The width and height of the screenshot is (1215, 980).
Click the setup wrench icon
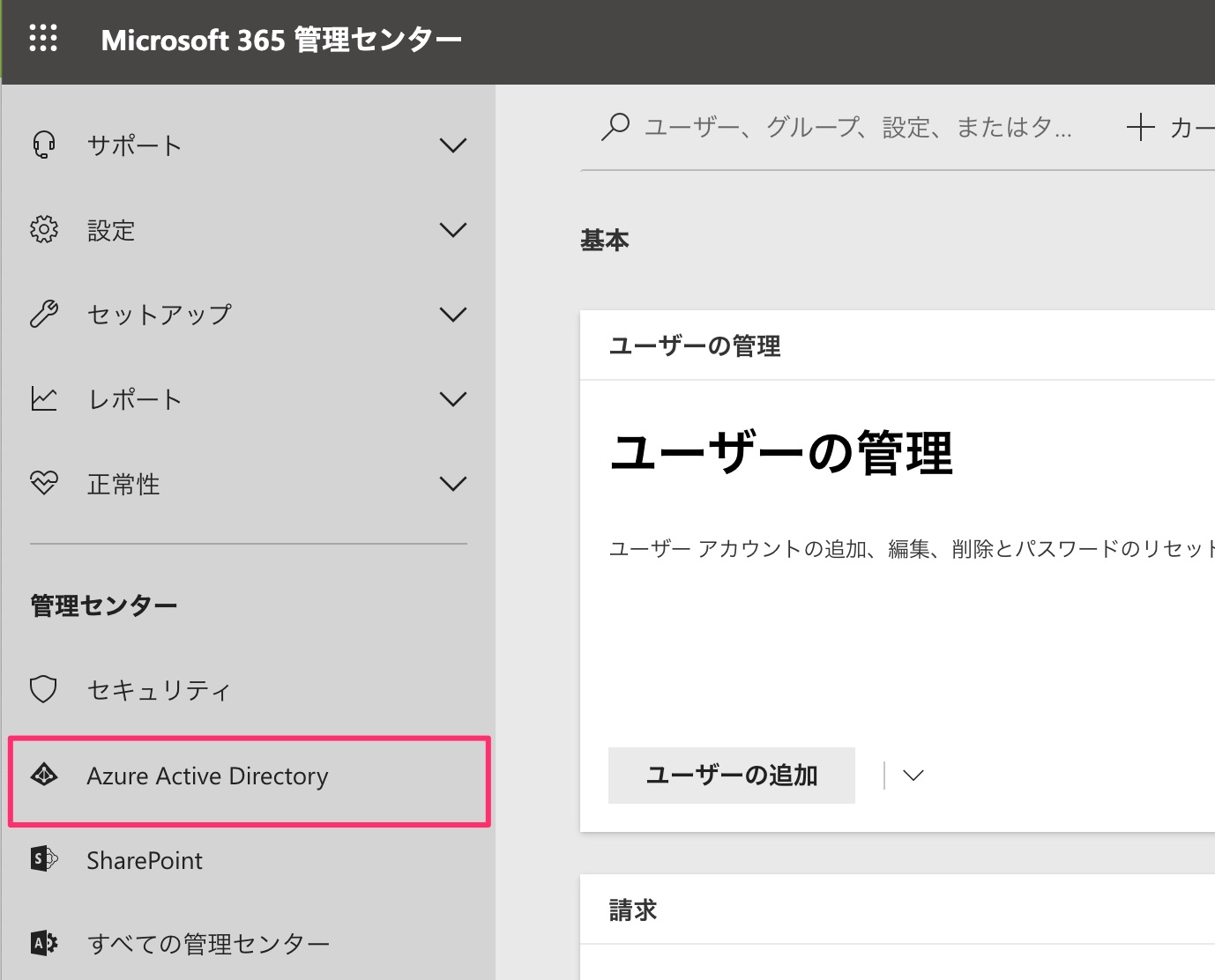pyautogui.click(x=44, y=315)
